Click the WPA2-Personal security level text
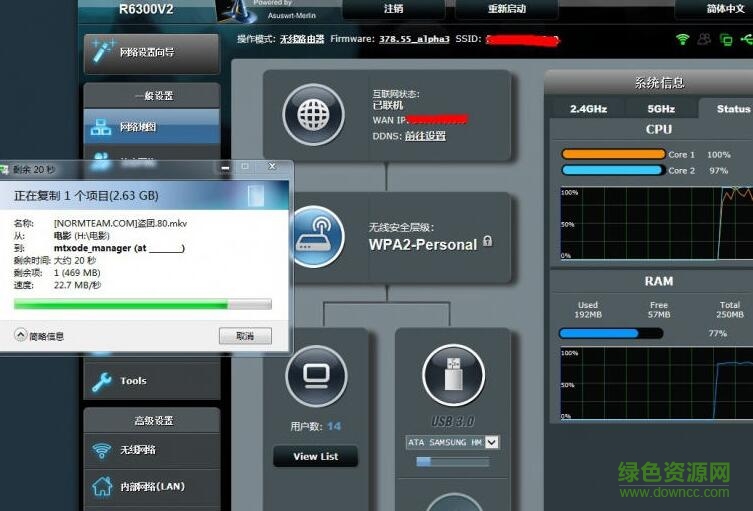Image resolution: width=753 pixels, height=511 pixels. pyautogui.click(x=423, y=244)
